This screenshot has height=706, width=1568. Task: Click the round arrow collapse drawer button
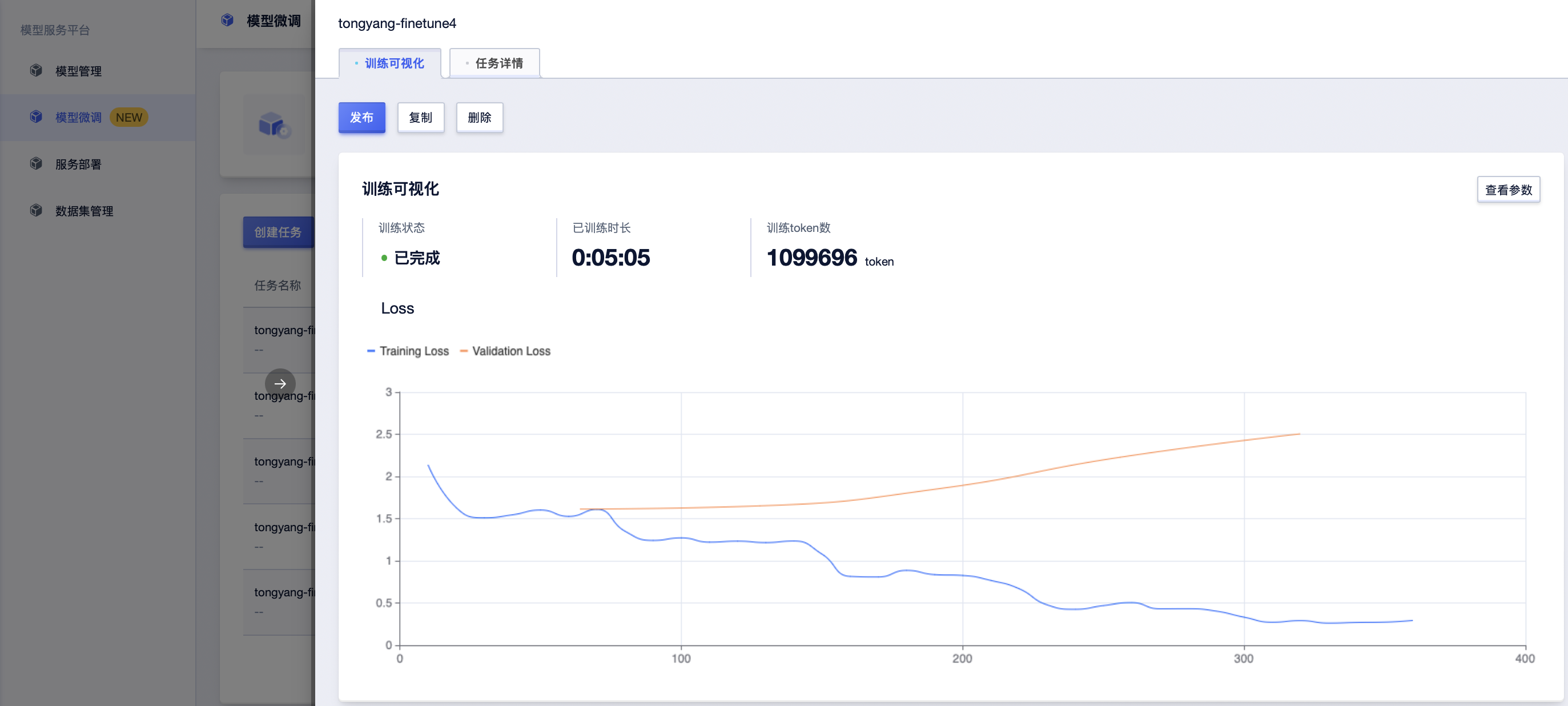[280, 384]
